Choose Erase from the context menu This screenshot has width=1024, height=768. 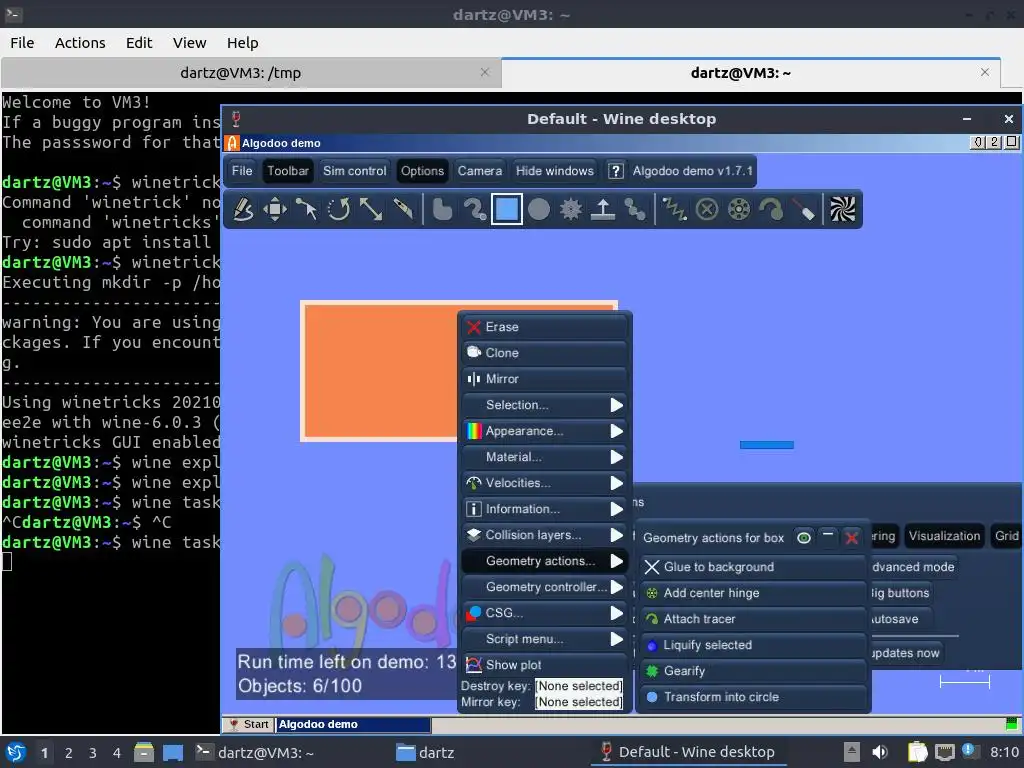545,327
